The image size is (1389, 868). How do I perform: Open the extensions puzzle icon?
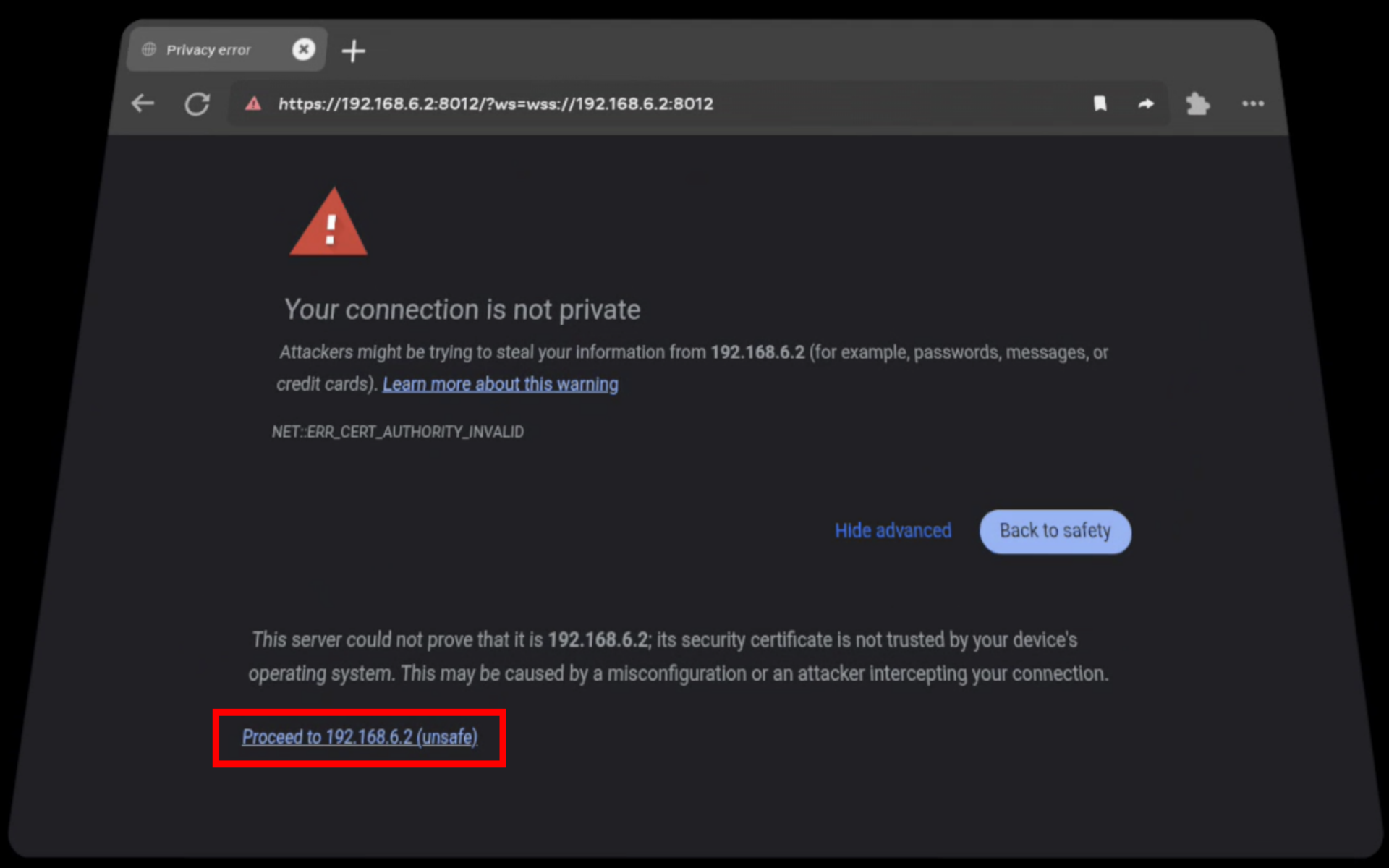pos(1197,104)
